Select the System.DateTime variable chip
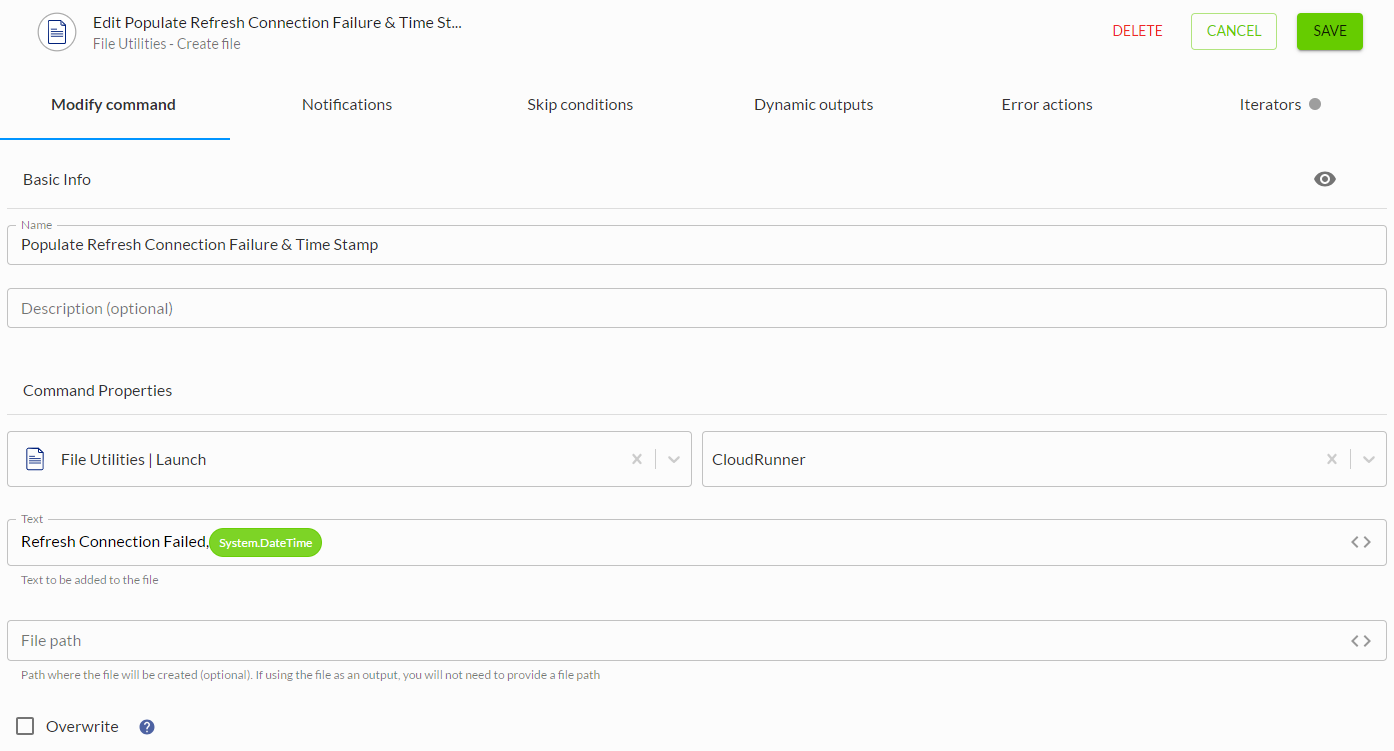The width and height of the screenshot is (1394, 751). [x=266, y=542]
